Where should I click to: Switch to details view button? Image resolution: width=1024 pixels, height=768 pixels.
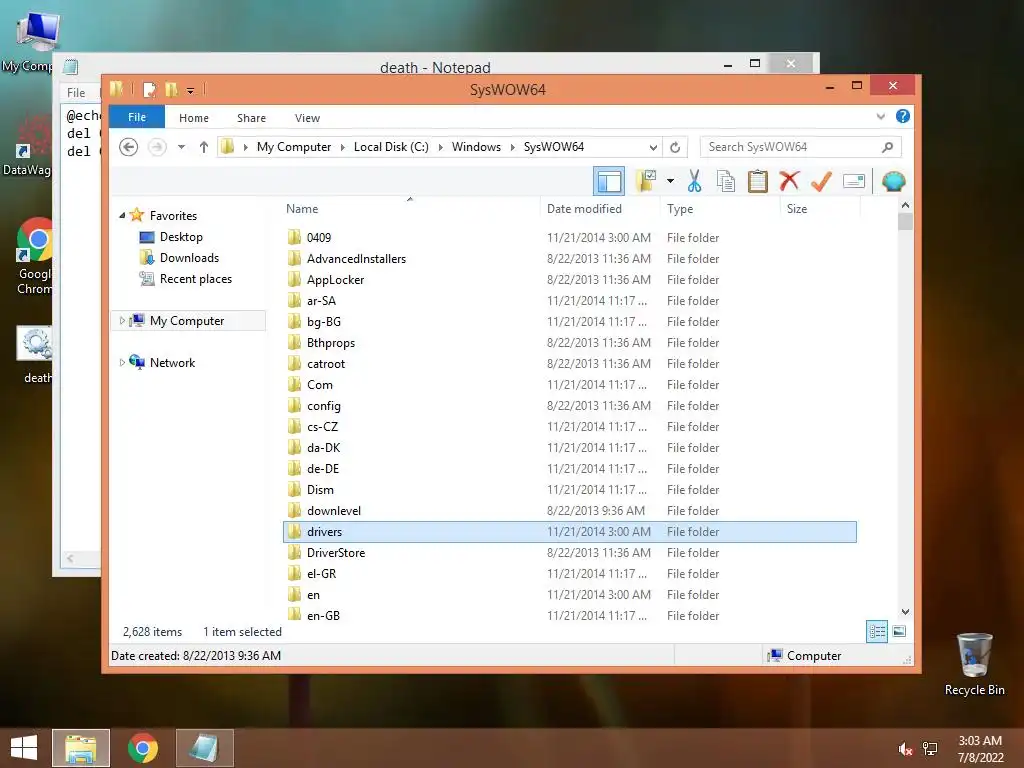point(876,632)
